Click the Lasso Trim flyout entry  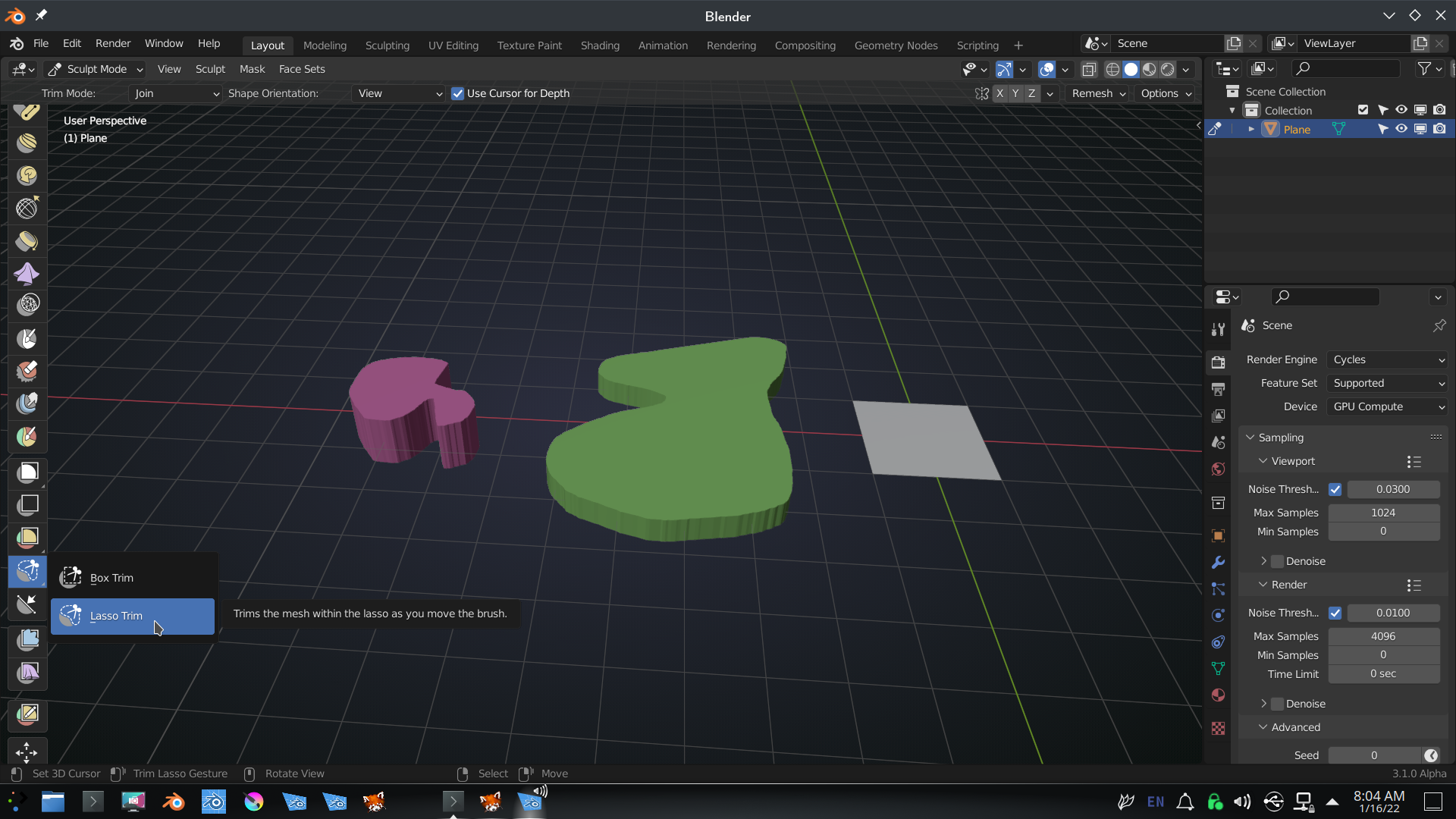[x=116, y=616]
